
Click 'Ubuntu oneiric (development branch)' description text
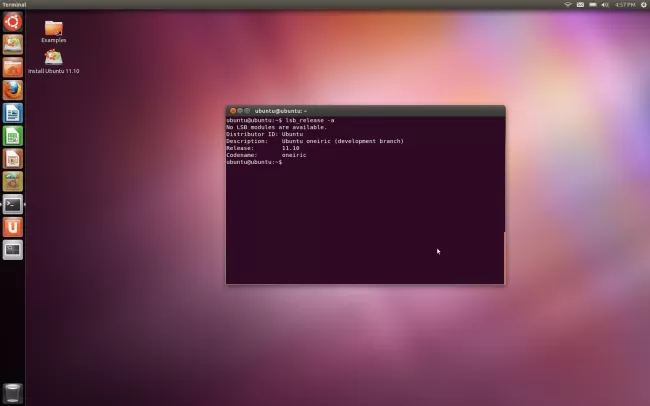[342, 141]
